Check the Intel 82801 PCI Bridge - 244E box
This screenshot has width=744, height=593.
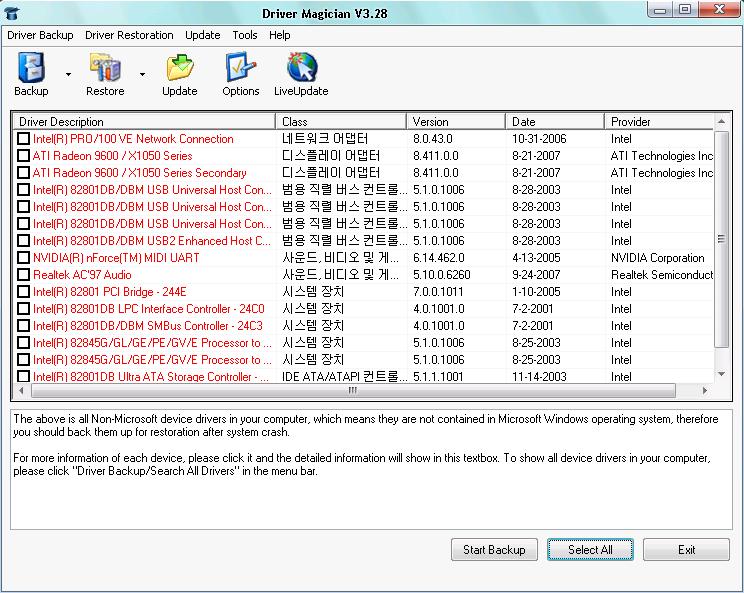[x=23, y=292]
